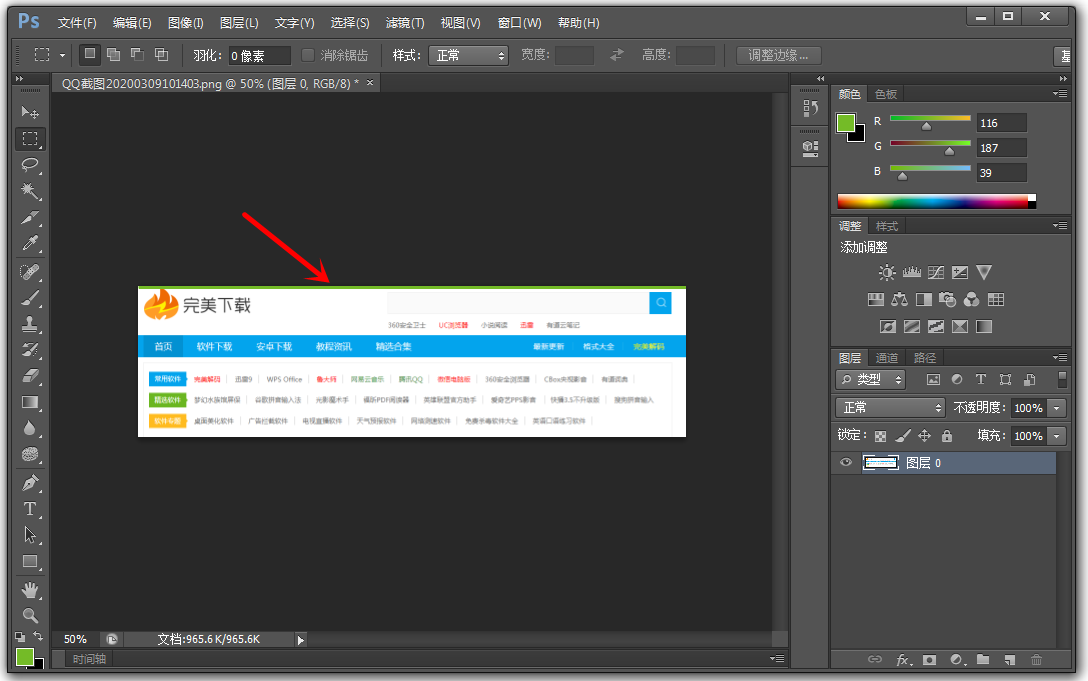This screenshot has width=1088, height=681.
Task: Select the Gradient tool
Action: pos(30,403)
